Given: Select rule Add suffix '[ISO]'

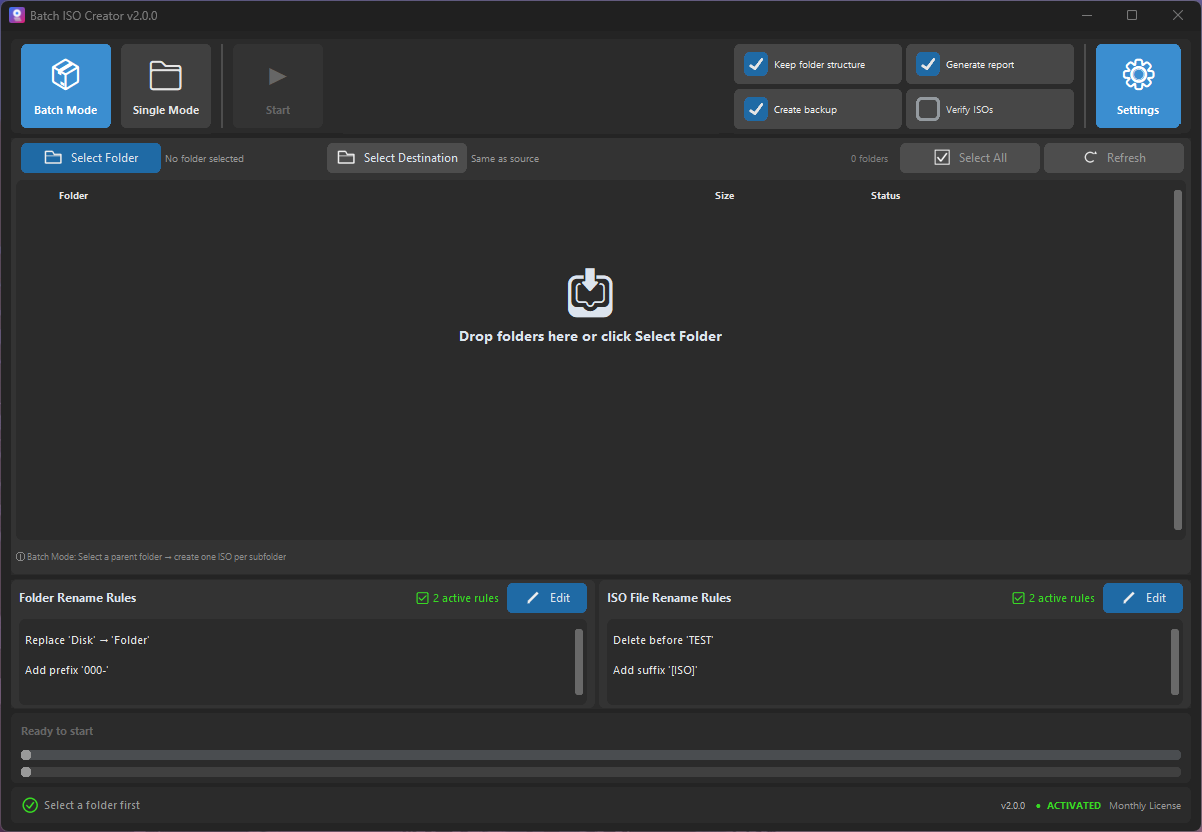Looking at the screenshot, I should [x=655, y=670].
